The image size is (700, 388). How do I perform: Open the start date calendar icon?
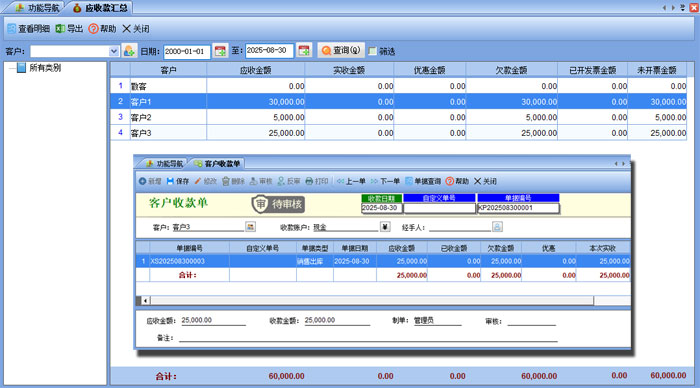coord(220,51)
